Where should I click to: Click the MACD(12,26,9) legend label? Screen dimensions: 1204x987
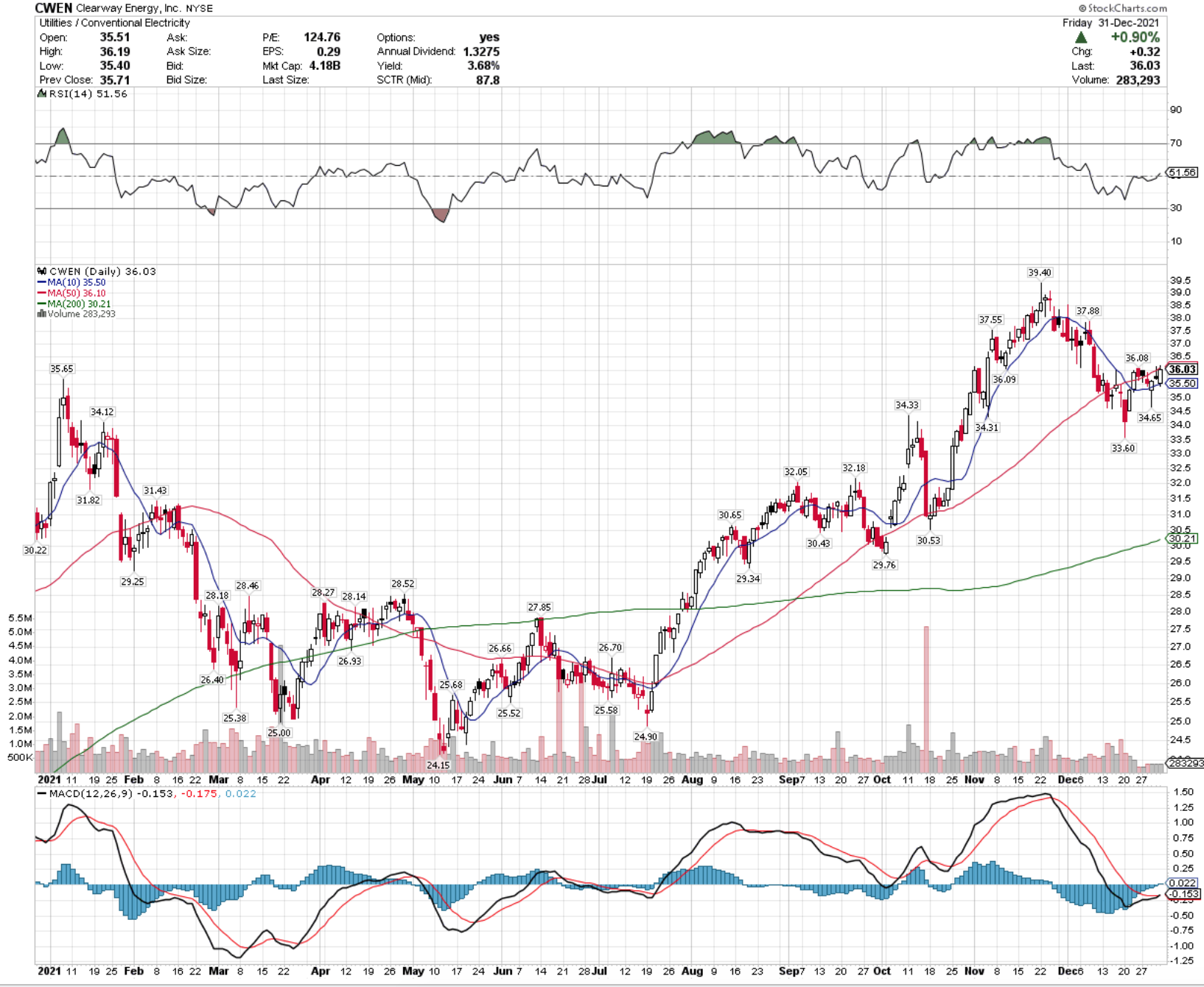(90, 793)
